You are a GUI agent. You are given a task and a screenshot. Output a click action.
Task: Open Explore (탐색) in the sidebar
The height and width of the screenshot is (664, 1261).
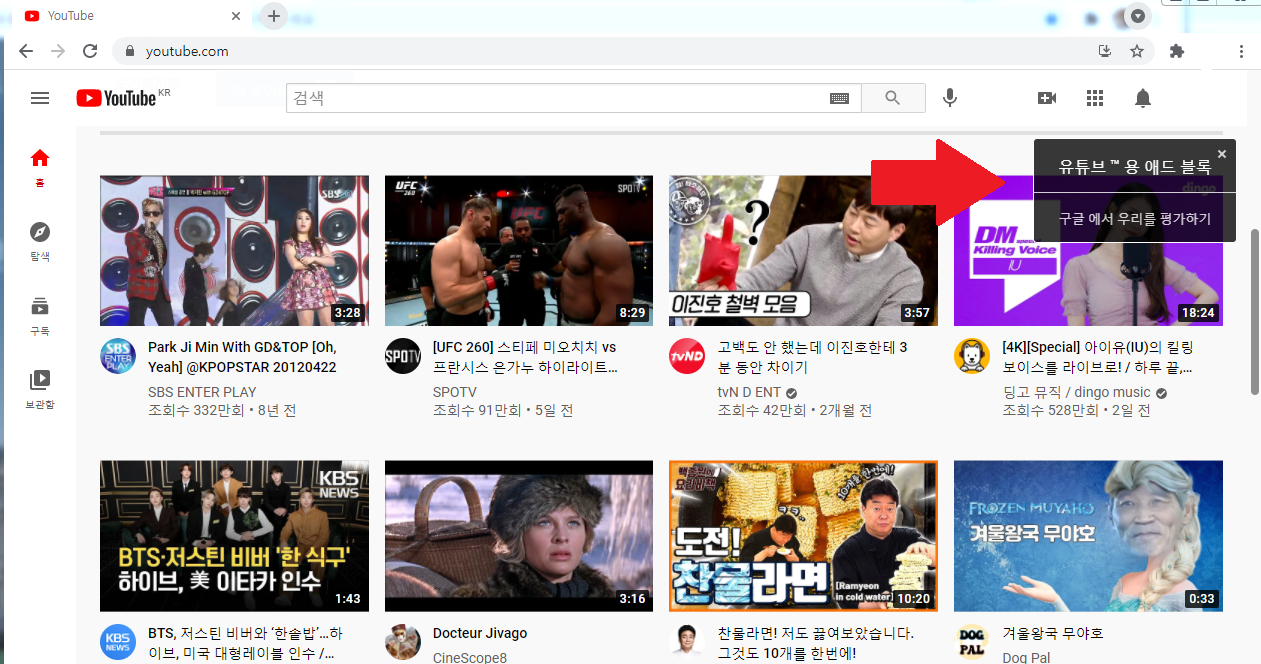(x=40, y=241)
